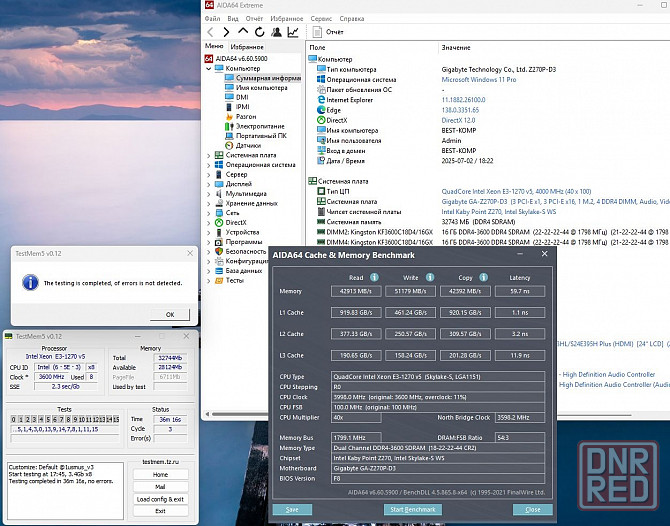Expand the DirectX tree node
This screenshot has height=526, width=670.
click(x=209, y=223)
